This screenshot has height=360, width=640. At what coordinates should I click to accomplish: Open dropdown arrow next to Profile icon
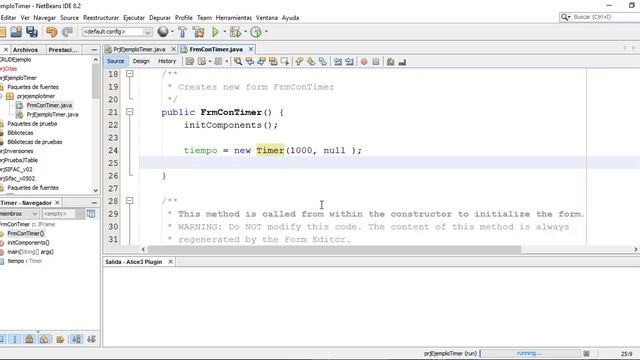pyautogui.click(x=267, y=32)
